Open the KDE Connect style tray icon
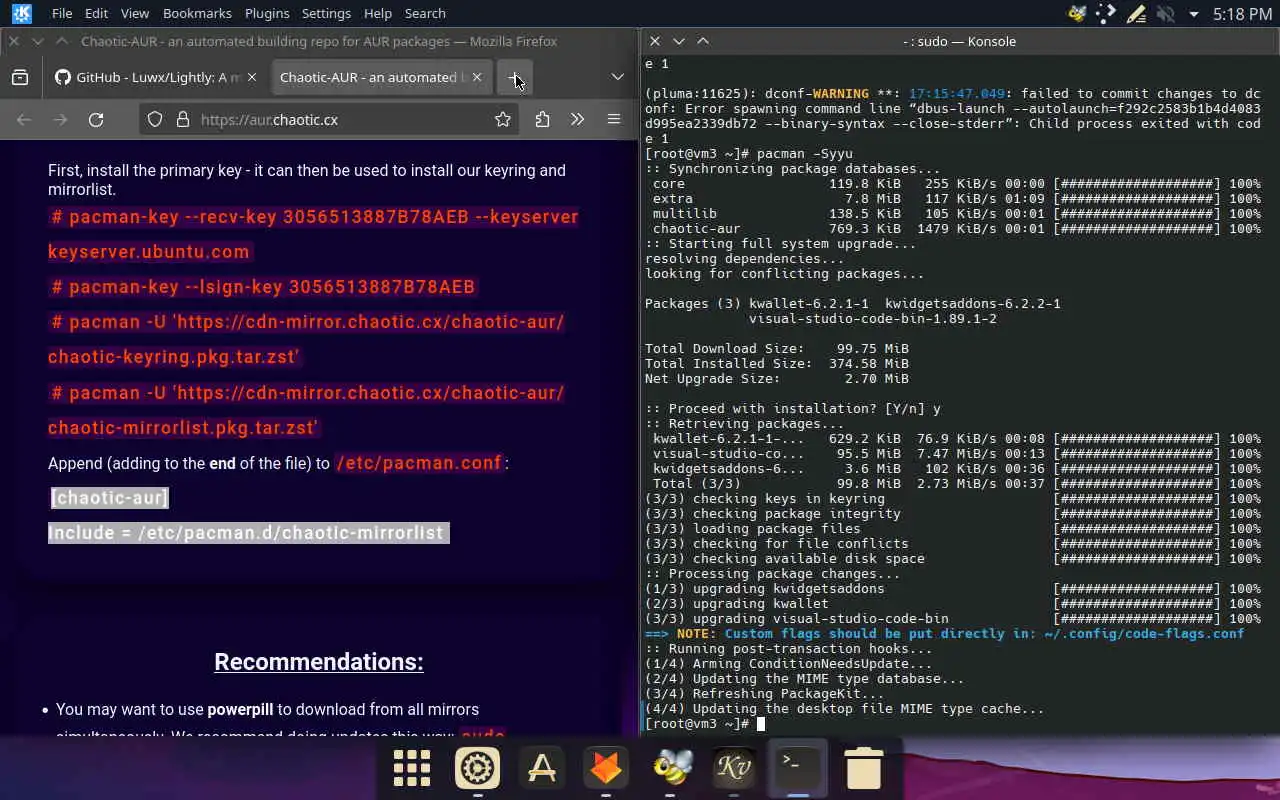Viewport: 1280px width, 800px height. pyautogui.click(x=1106, y=14)
